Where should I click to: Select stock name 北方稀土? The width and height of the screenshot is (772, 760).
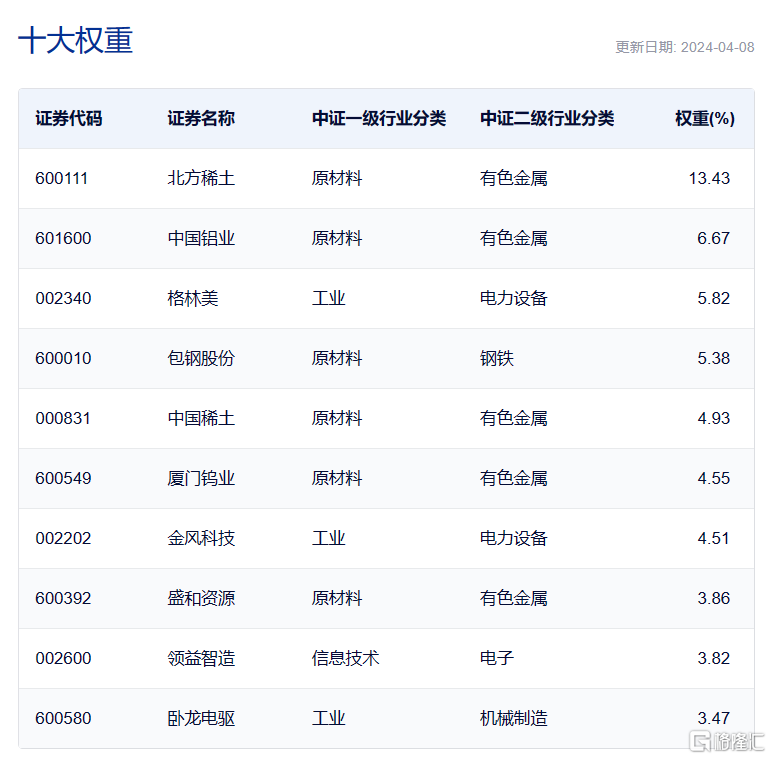(x=201, y=178)
